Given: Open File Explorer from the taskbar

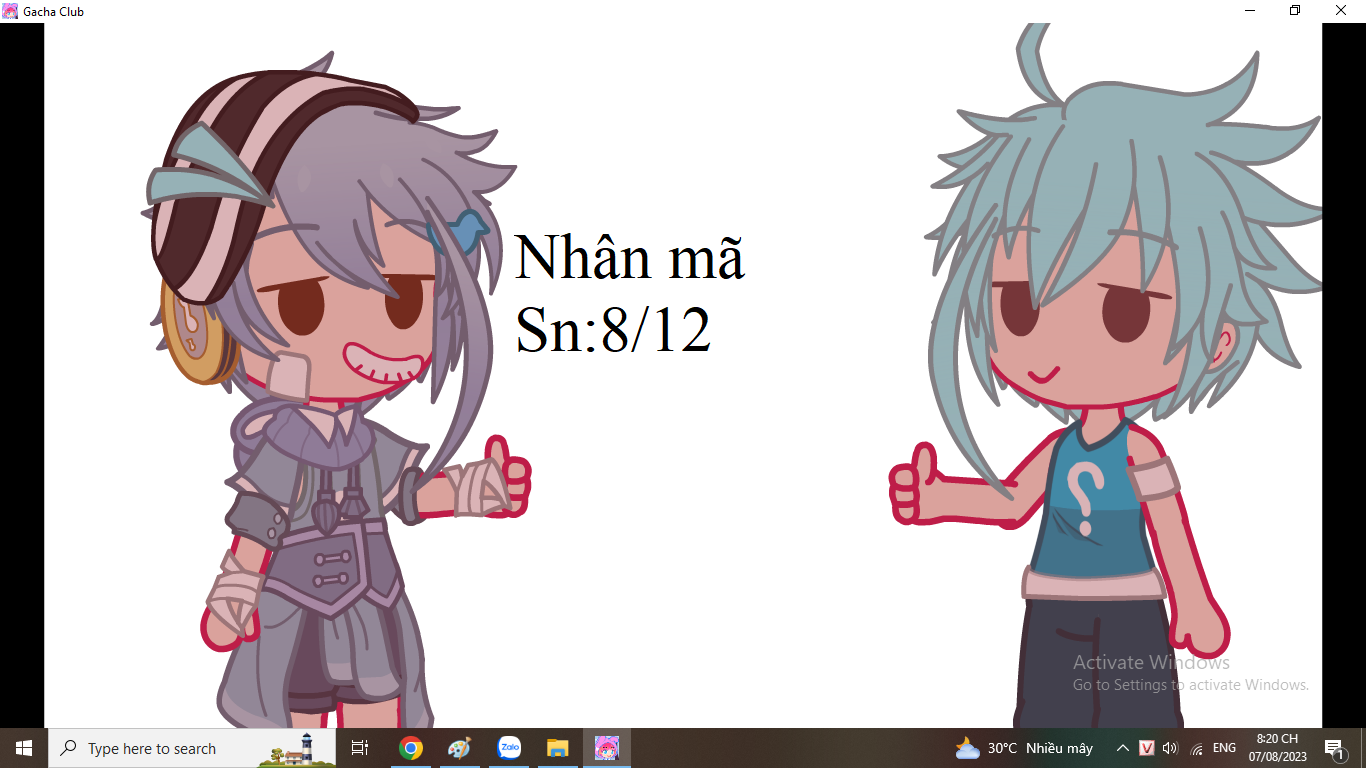Looking at the screenshot, I should [x=558, y=748].
